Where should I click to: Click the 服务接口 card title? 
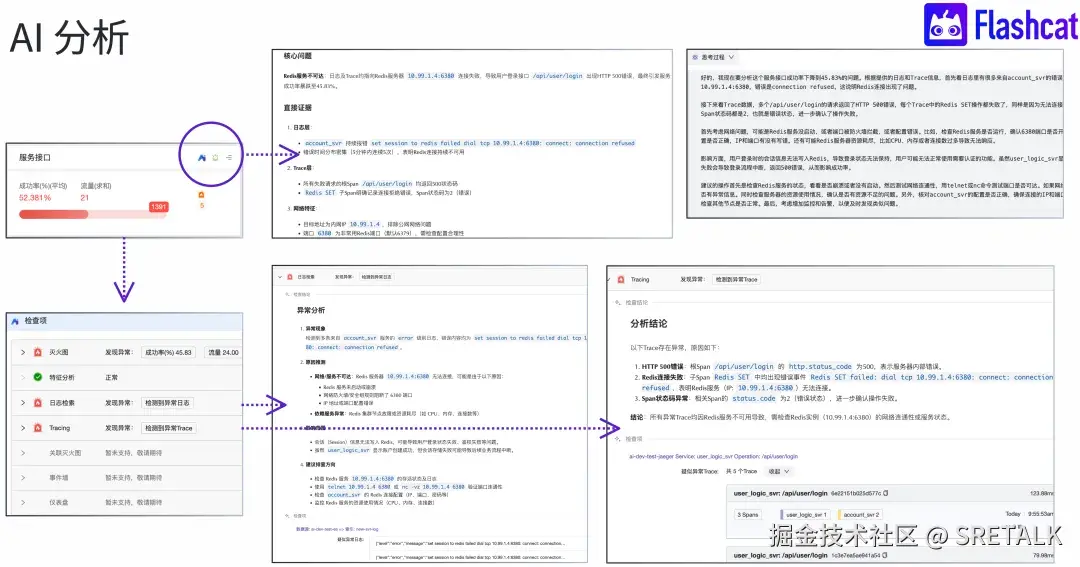(34, 158)
